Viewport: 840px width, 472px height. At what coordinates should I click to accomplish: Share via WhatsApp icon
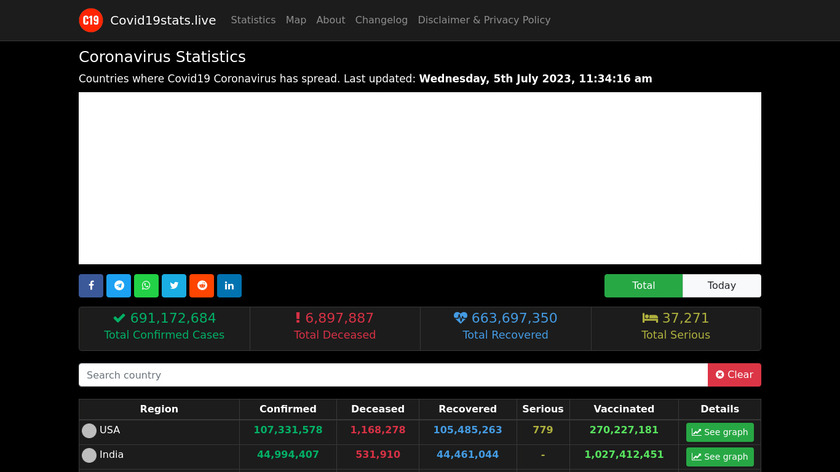click(146, 286)
